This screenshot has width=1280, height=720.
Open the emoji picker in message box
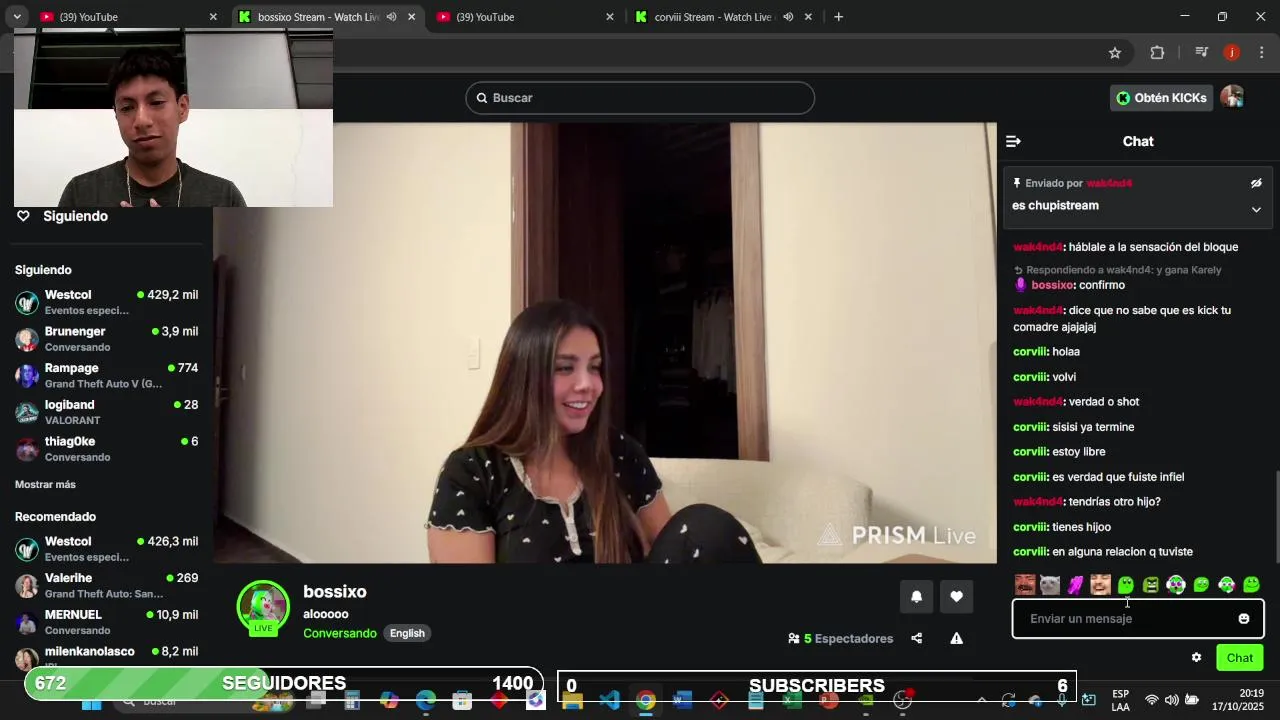click(x=1244, y=619)
